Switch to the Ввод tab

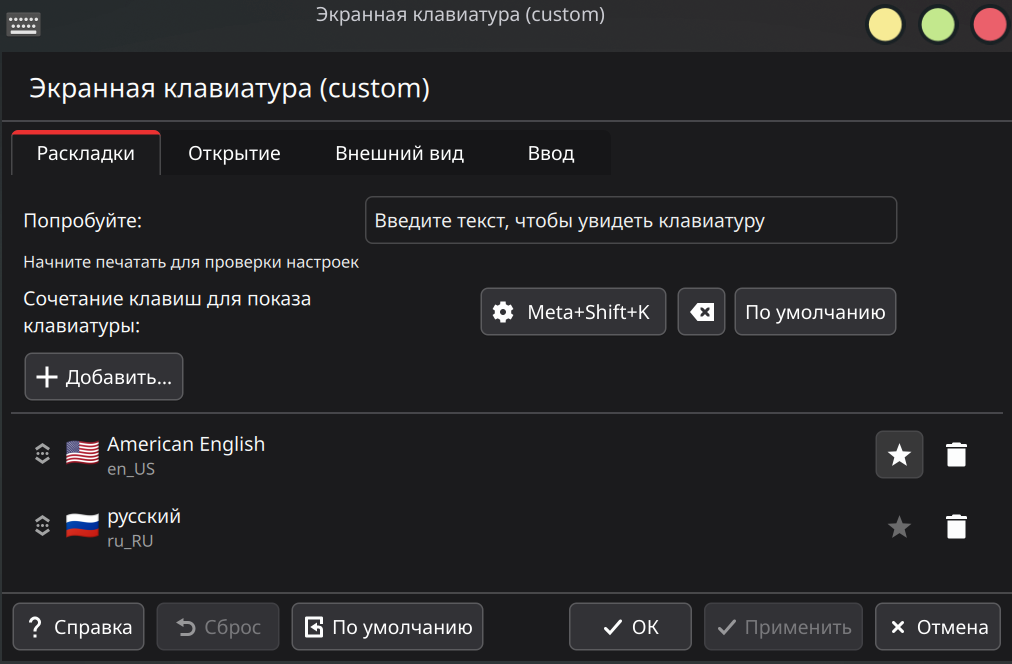[x=551, y=153]
